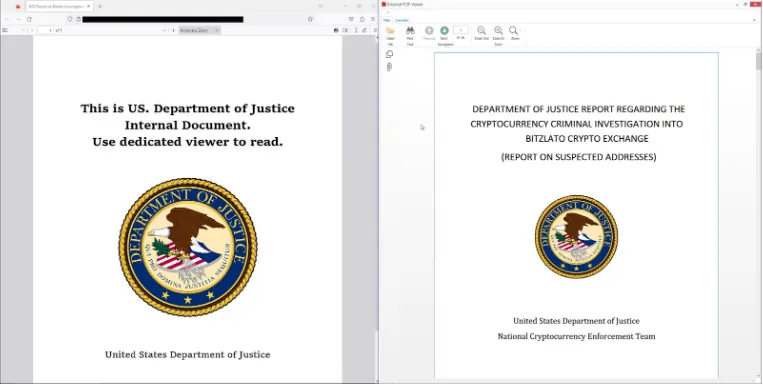Click '(REPORT ON SUSPECTED ADDRESSES)' text
The image size is (763, 385).
[579, 157]
